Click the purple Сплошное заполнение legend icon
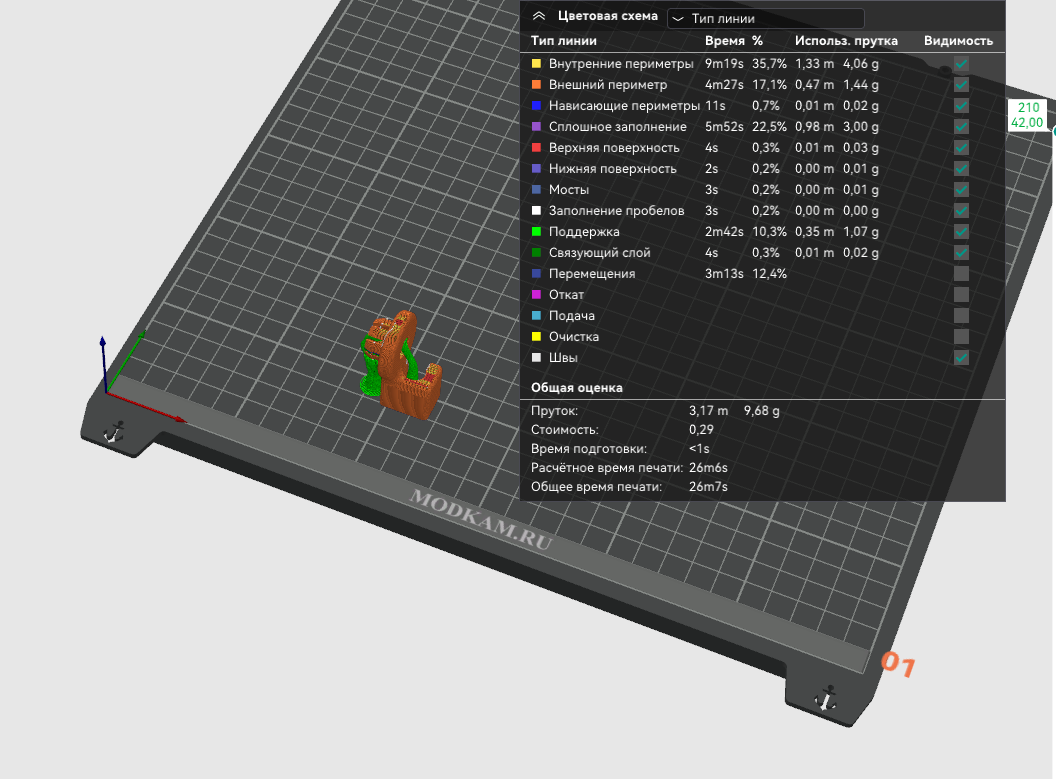The image size is (1056, 779). pos(537,127)
